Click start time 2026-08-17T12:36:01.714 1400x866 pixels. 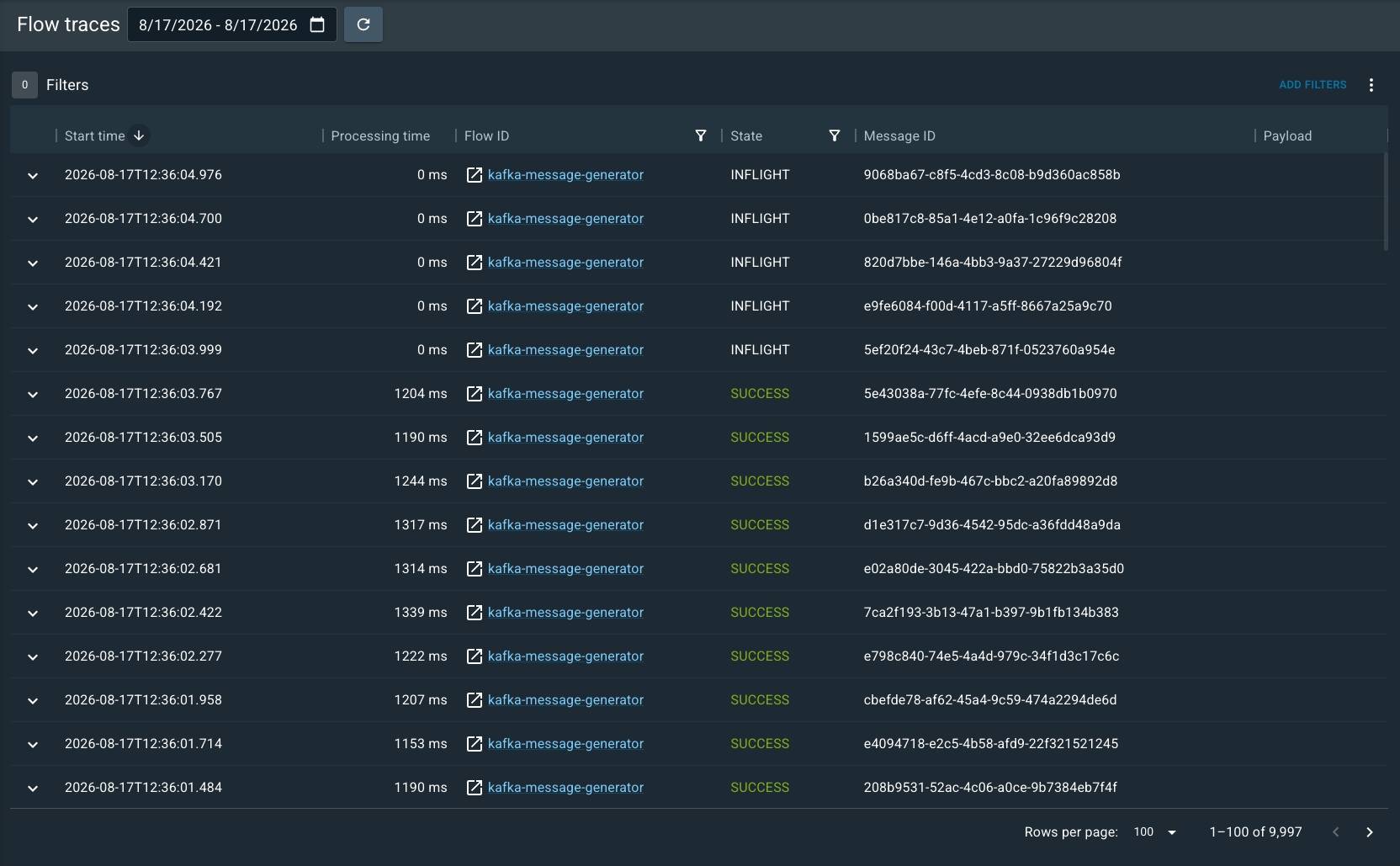coord(143,744)
